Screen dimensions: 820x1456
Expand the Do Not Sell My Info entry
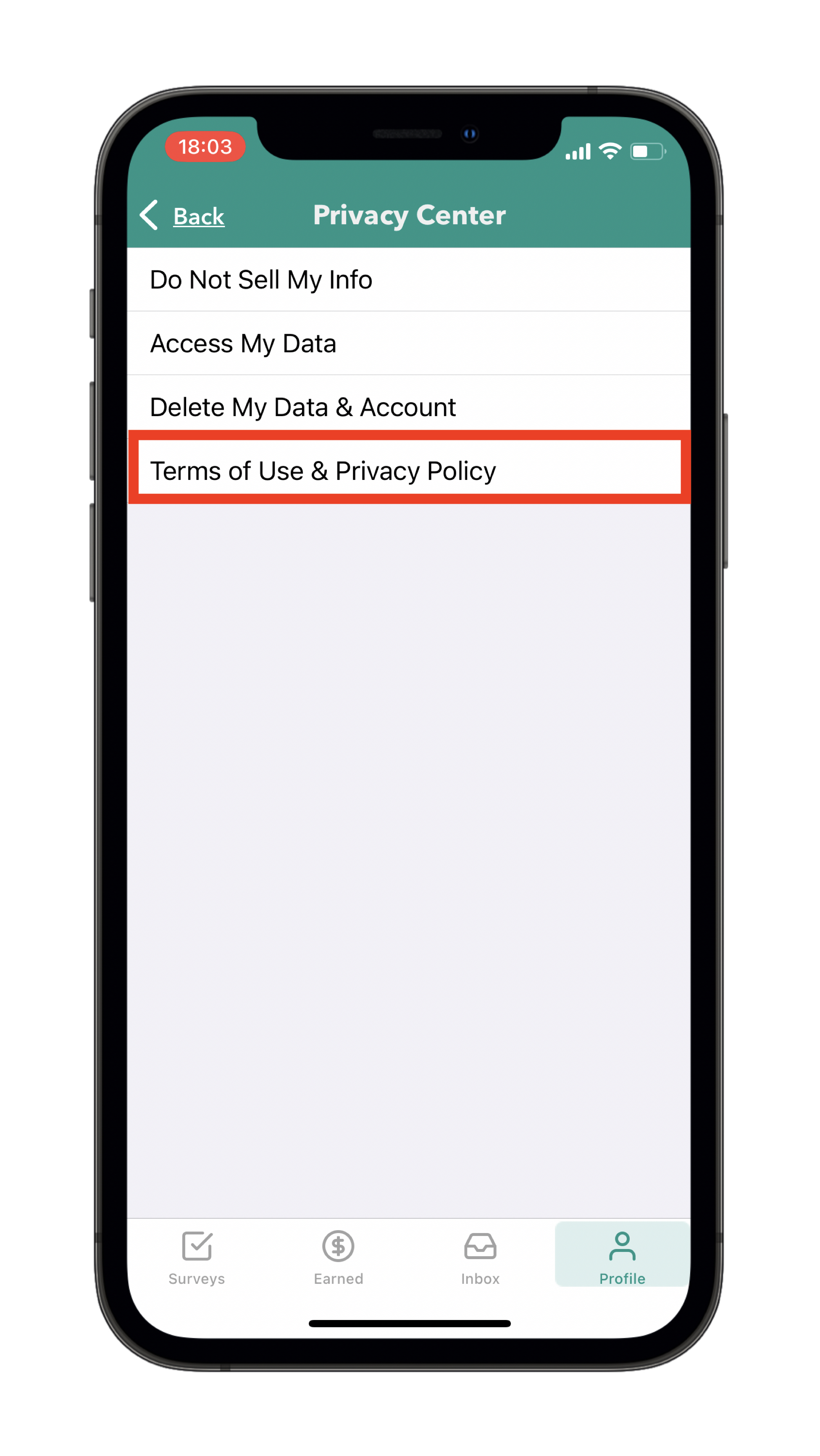pyautogui.click(x=409, y=279)
